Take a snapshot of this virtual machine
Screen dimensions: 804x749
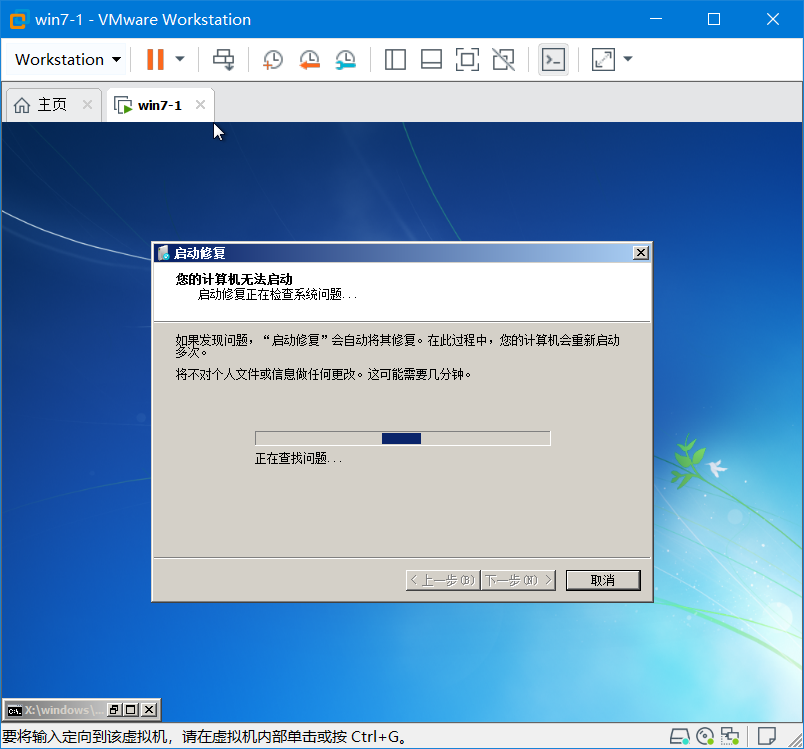click(x=273, y=59)
